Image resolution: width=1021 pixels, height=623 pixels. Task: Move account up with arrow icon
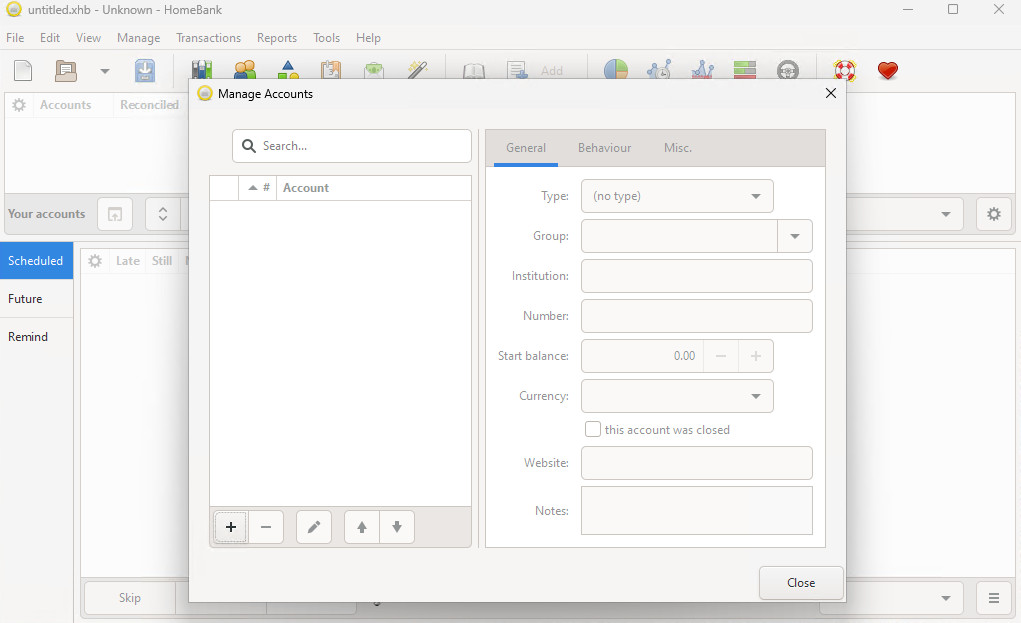[x=362, y=527]
